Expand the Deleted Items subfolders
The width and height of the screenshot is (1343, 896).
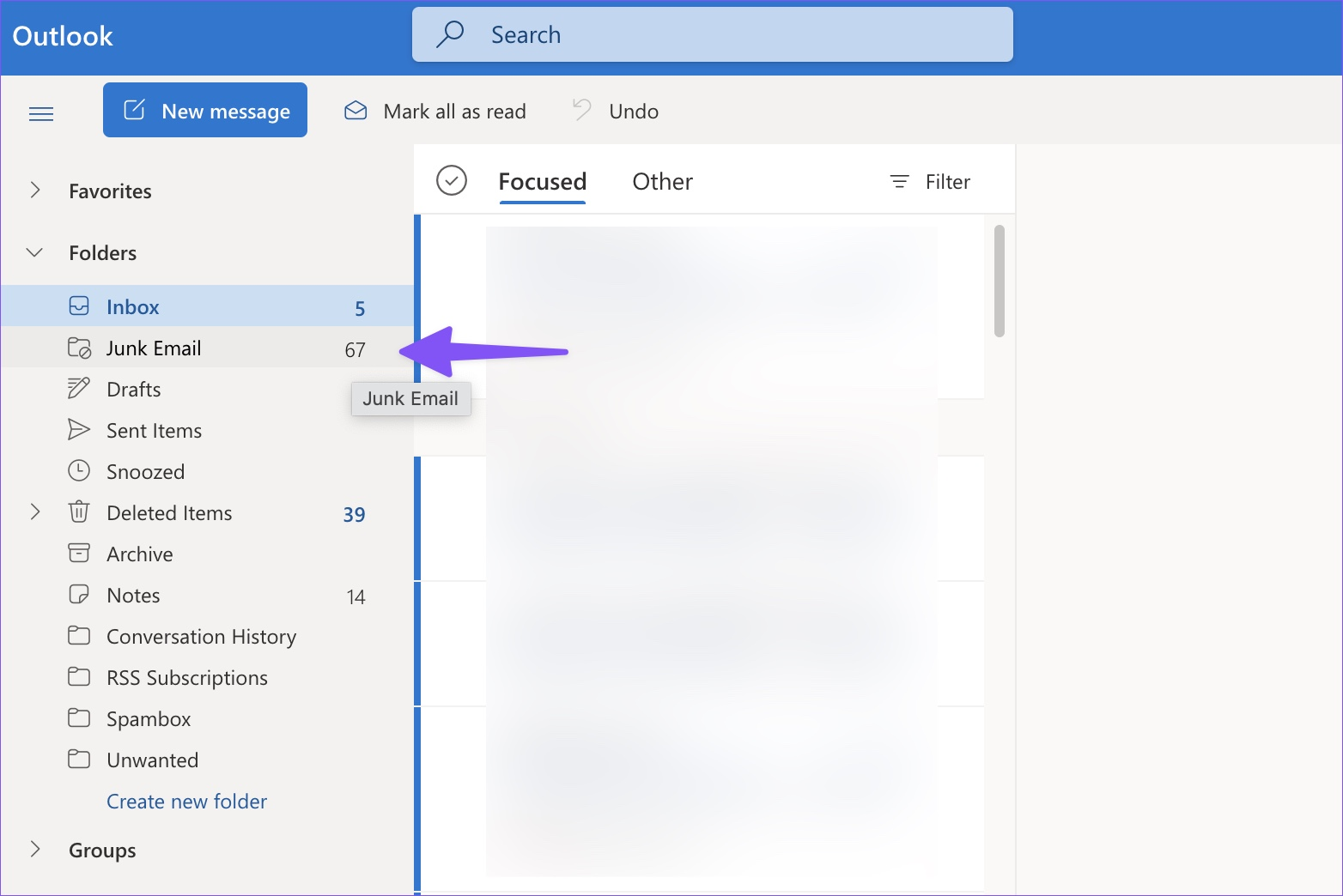pyautogui.click(x=35, y=512)
